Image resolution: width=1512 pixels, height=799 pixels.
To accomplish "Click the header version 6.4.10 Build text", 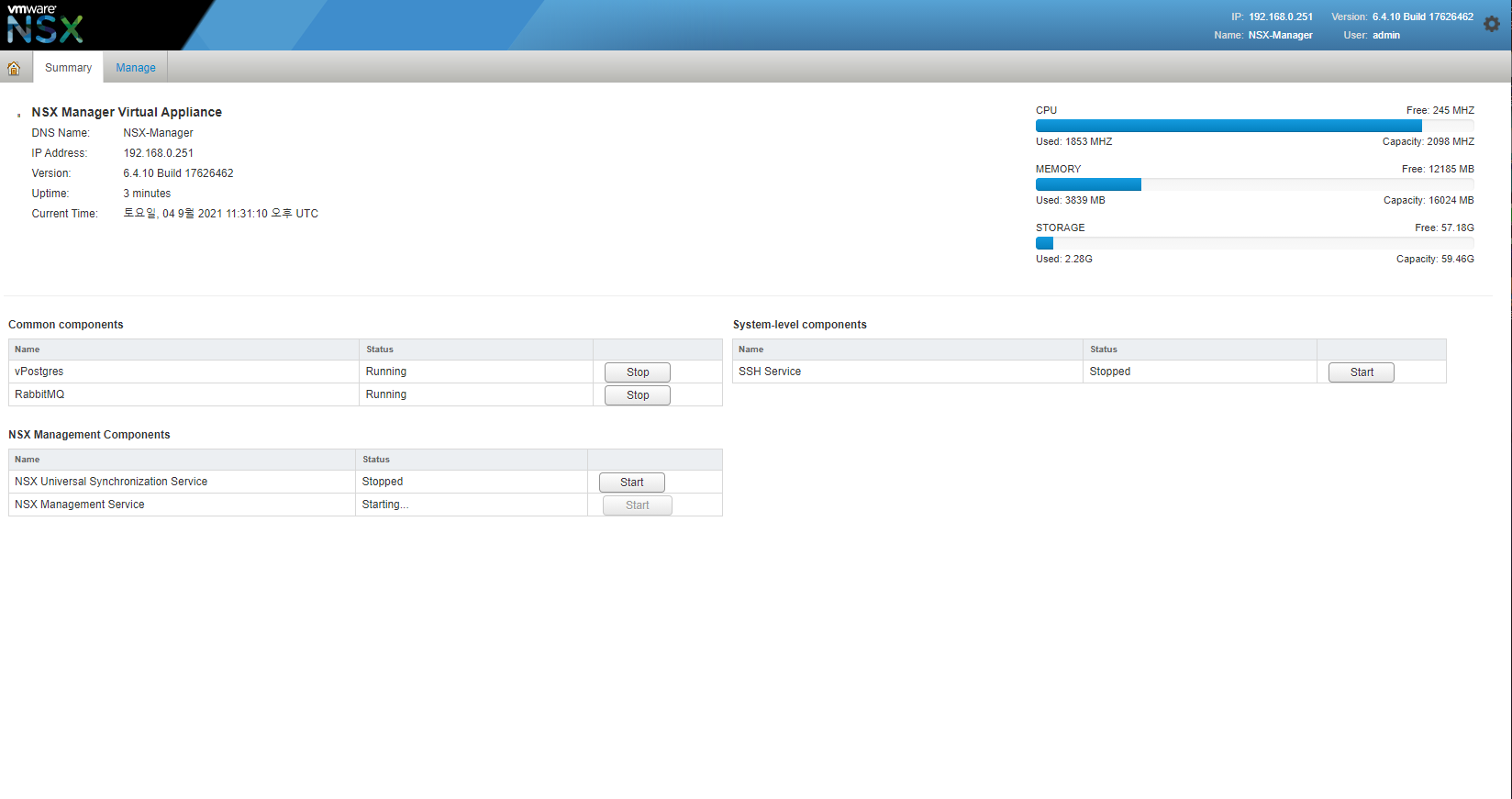I will point(1423,17).
